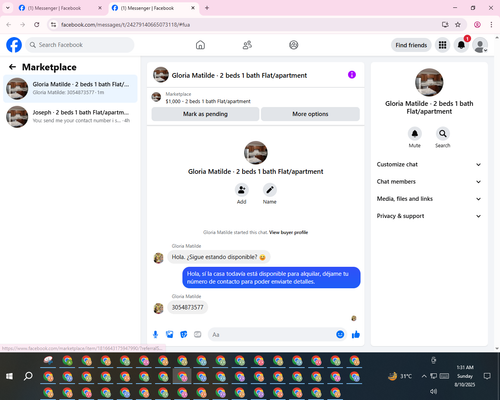Search in conversation using the magnifier icon

point(443,134)
